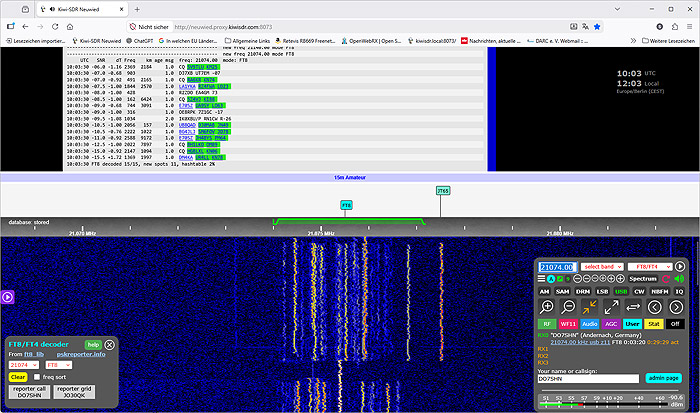Click the red refresh arrow icon

pyautogui.click(x=666, y=279)
